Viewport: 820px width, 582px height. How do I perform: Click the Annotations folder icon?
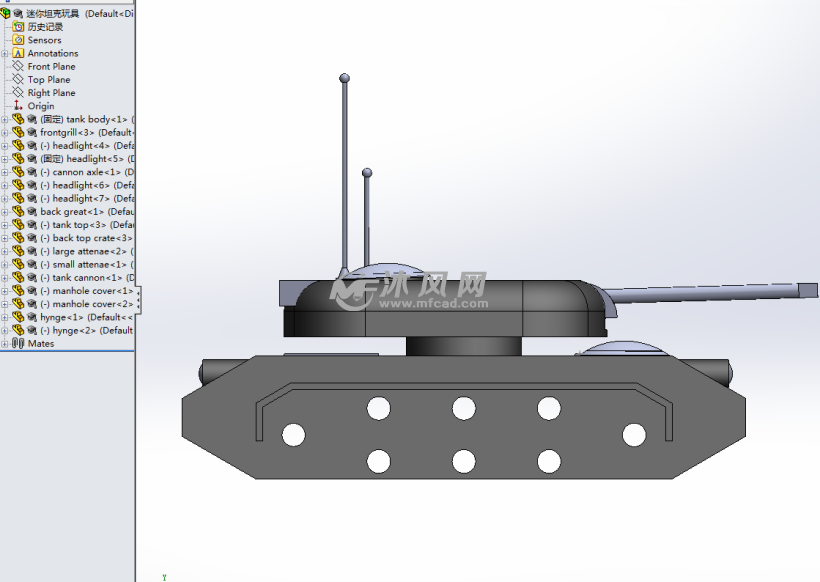coord(18,53)
